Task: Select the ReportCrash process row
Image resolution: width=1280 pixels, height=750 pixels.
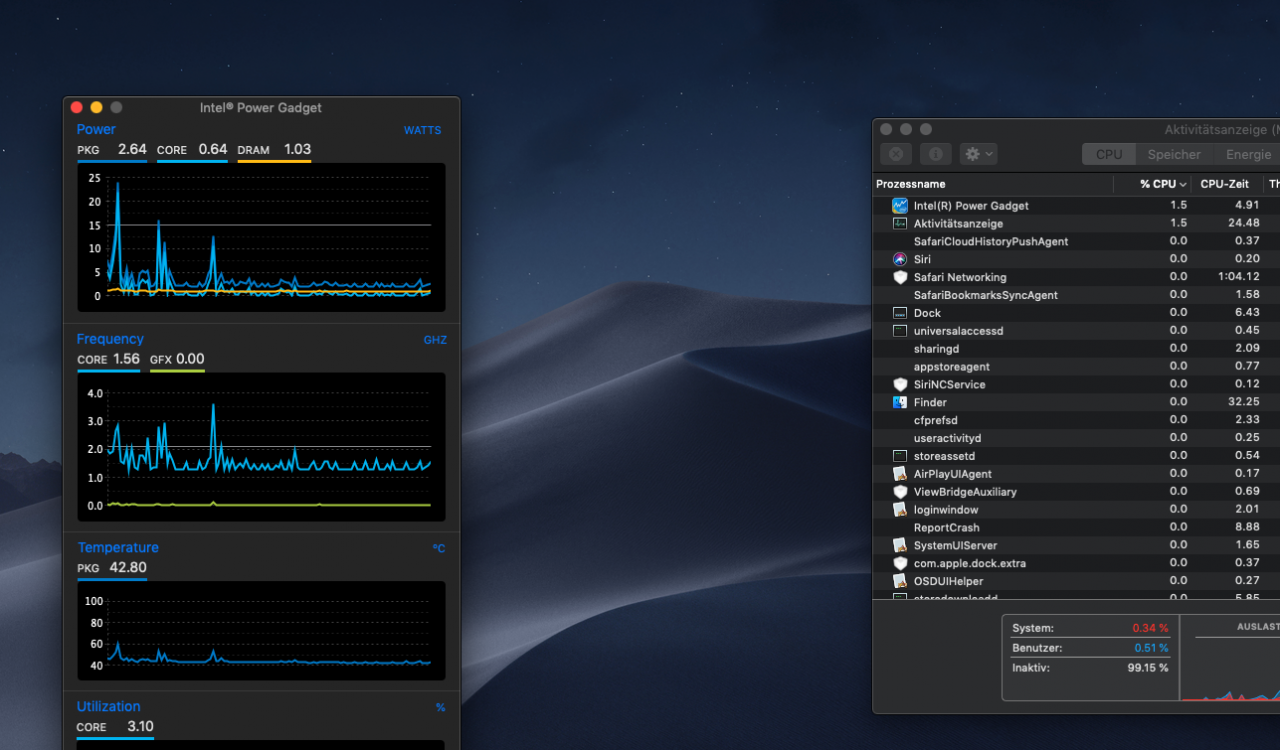Action: (x=1076, y=528)
